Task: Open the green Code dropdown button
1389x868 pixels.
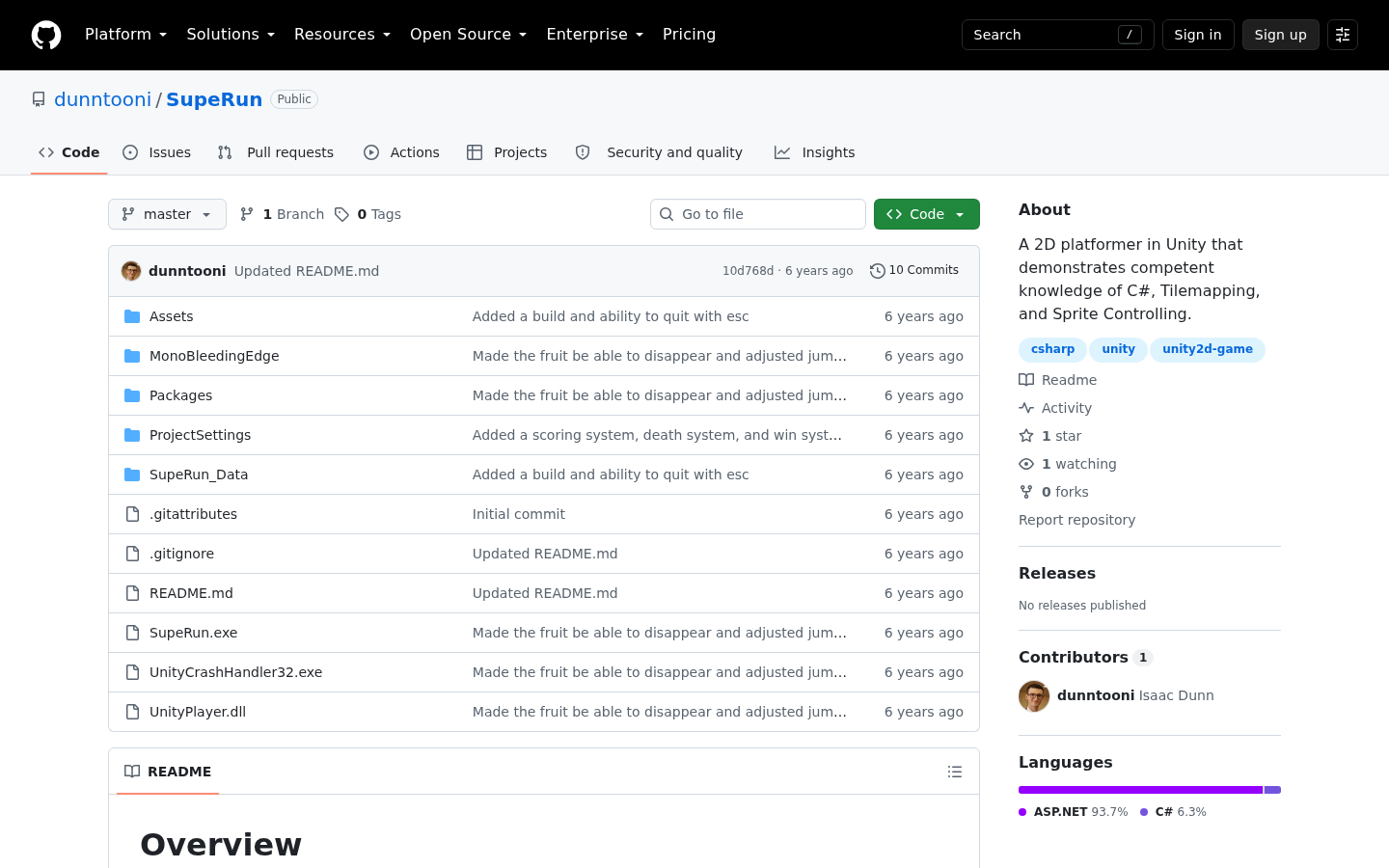Action: 927,214
